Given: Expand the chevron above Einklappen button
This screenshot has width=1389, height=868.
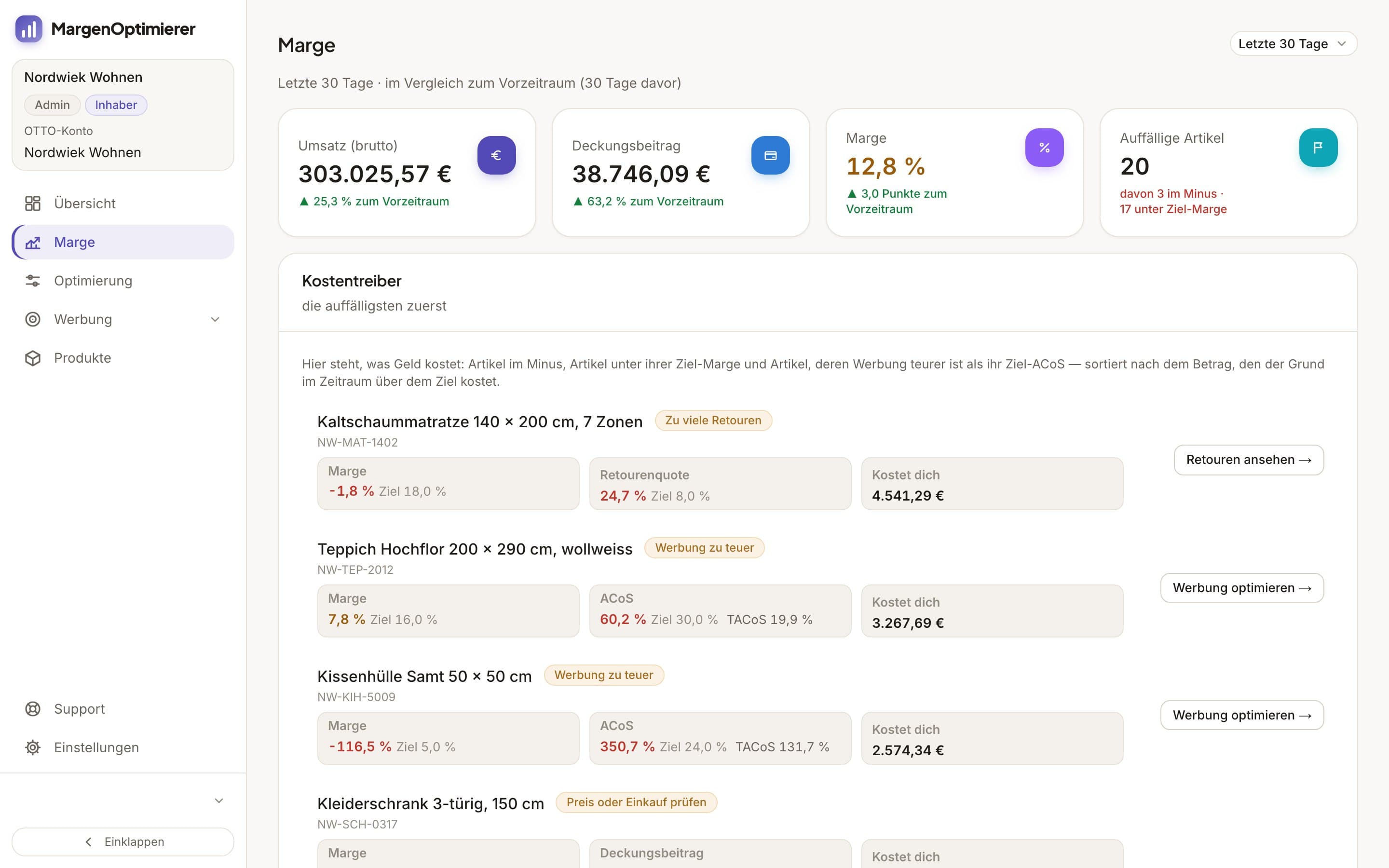Looking at the screenshot, I should coord(218,800).
